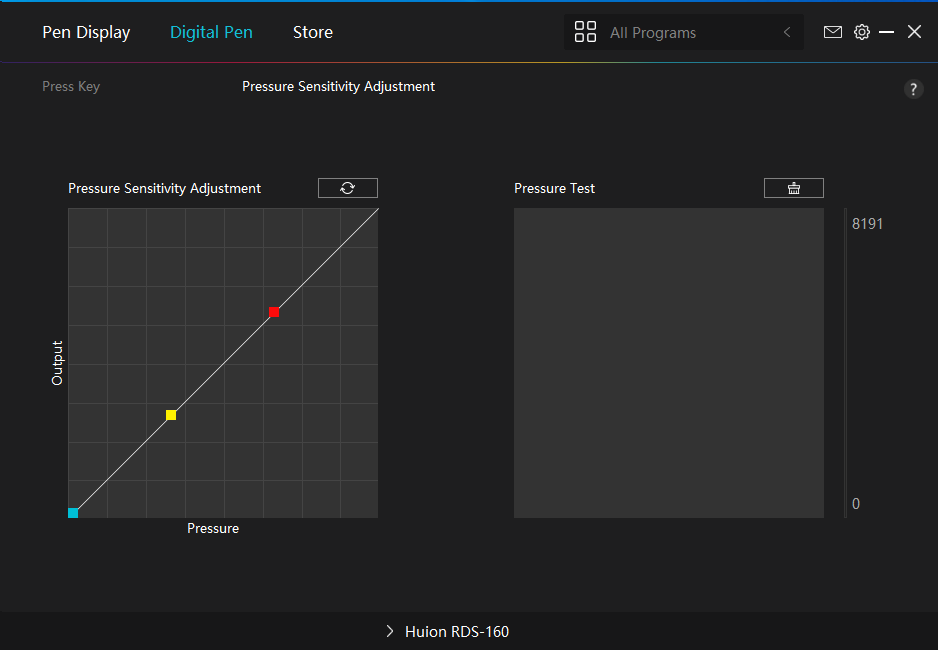The height and width of the screenshot is (650, 938).
Task: Click the help question mark icon
Action: point(913,89)
